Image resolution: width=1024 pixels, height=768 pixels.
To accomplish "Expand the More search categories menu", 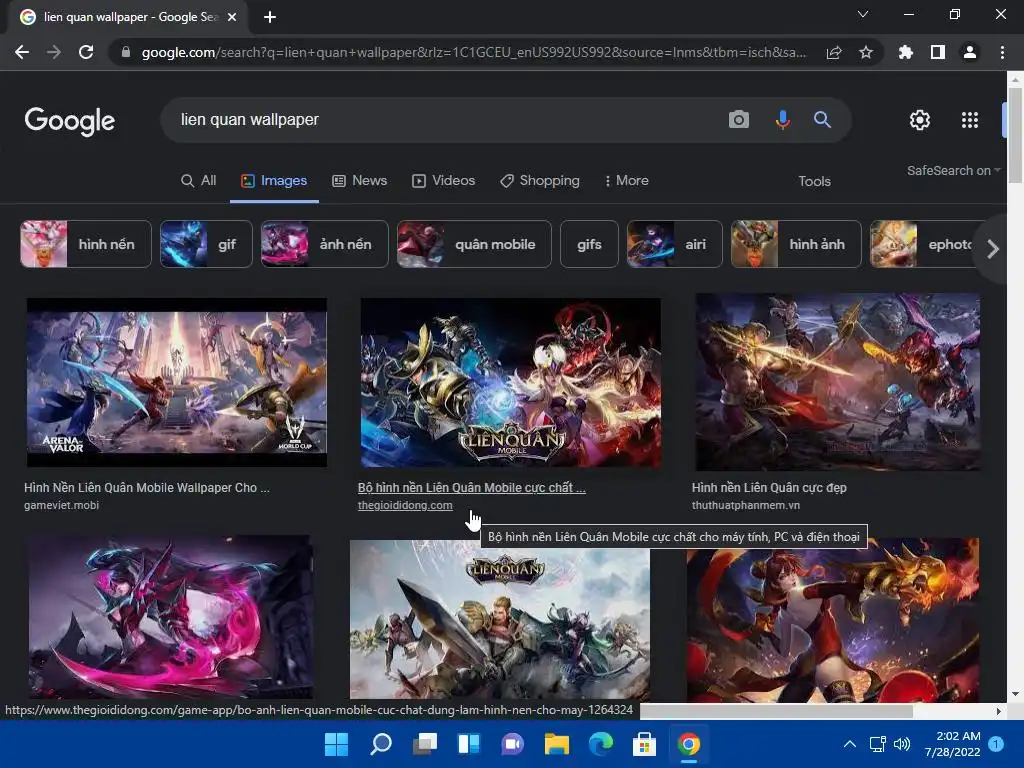I will click(x=626, y=180).
